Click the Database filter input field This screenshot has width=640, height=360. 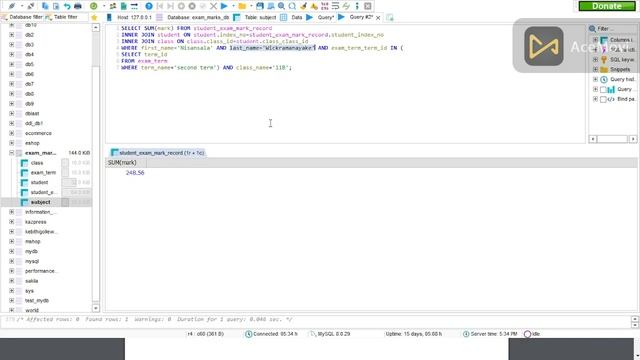pyautogui.click(x=22, y=17)
